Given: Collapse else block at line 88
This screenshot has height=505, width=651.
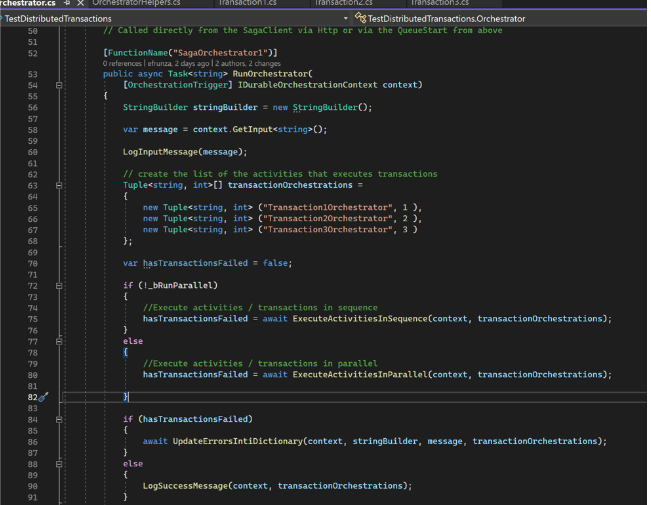Looking at the screenshot, I should coord(59,464).
